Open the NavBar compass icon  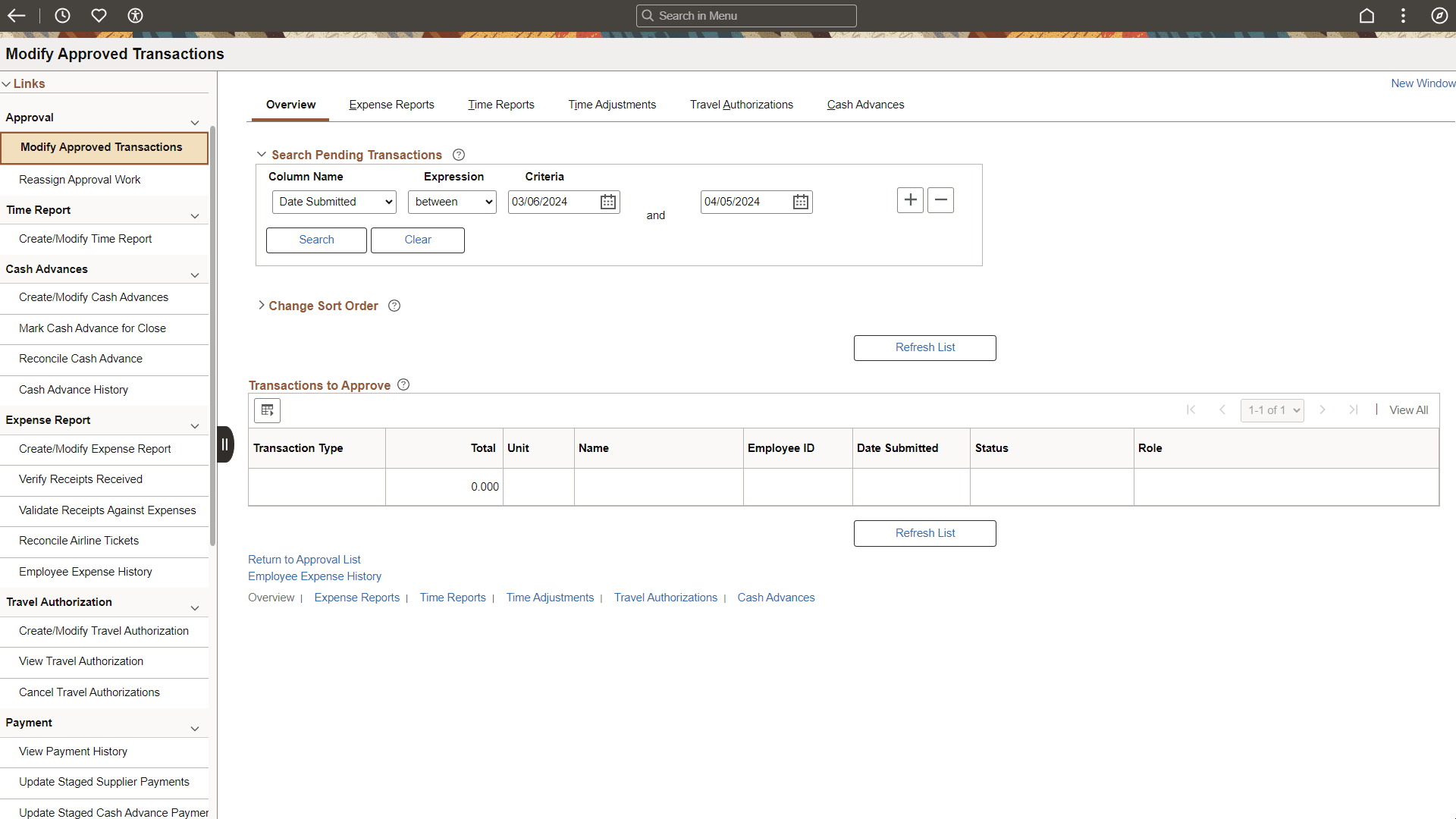click(x=1439, y=15)
